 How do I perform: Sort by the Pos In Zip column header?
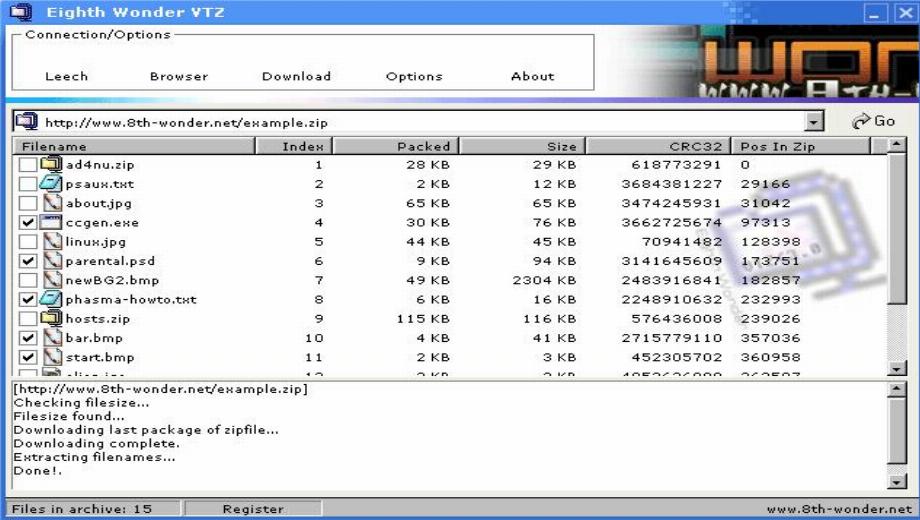pyautogui.click(x=801, y=146)
